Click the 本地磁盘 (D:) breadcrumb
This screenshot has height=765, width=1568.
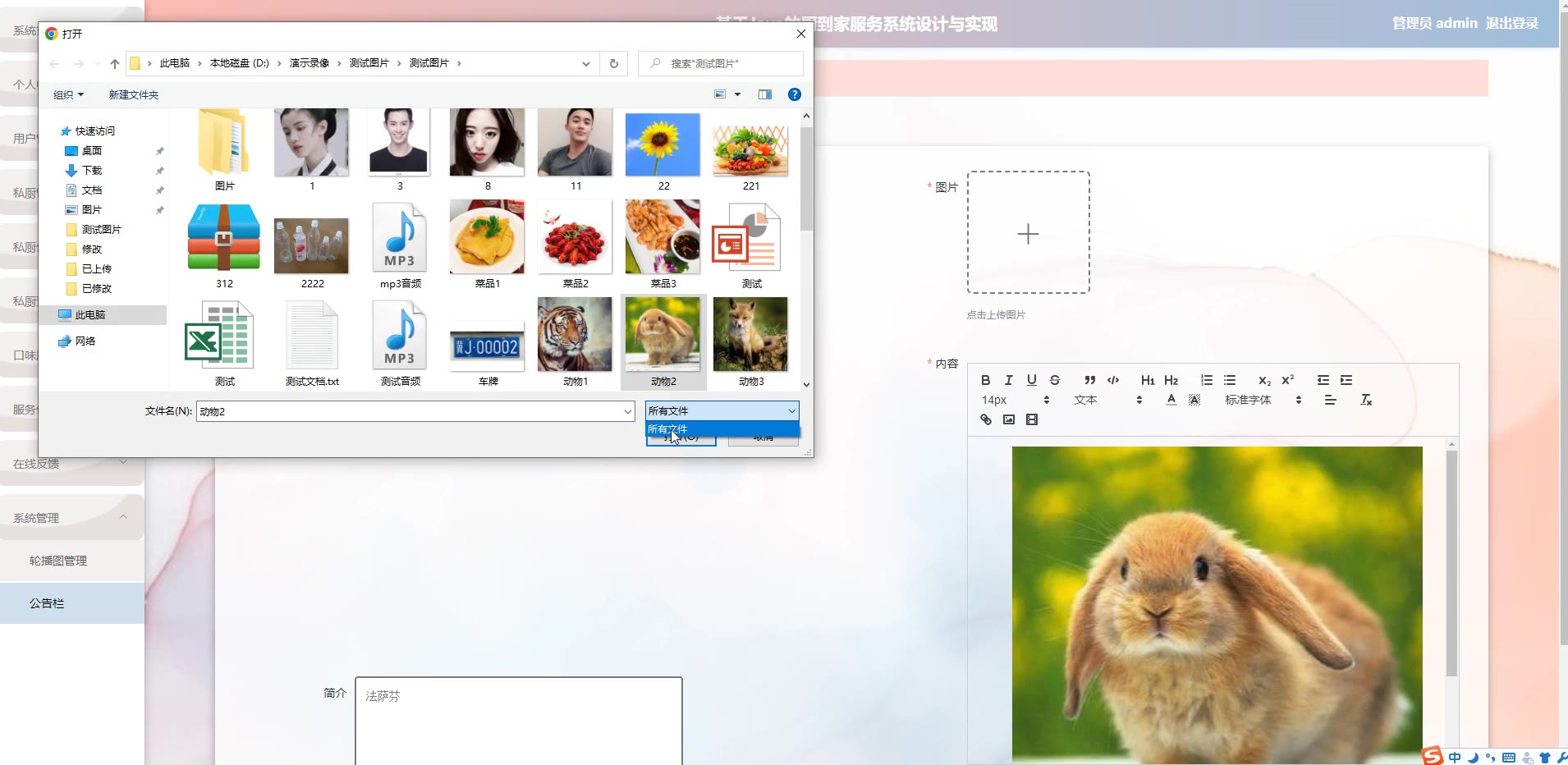click(239, 63)
